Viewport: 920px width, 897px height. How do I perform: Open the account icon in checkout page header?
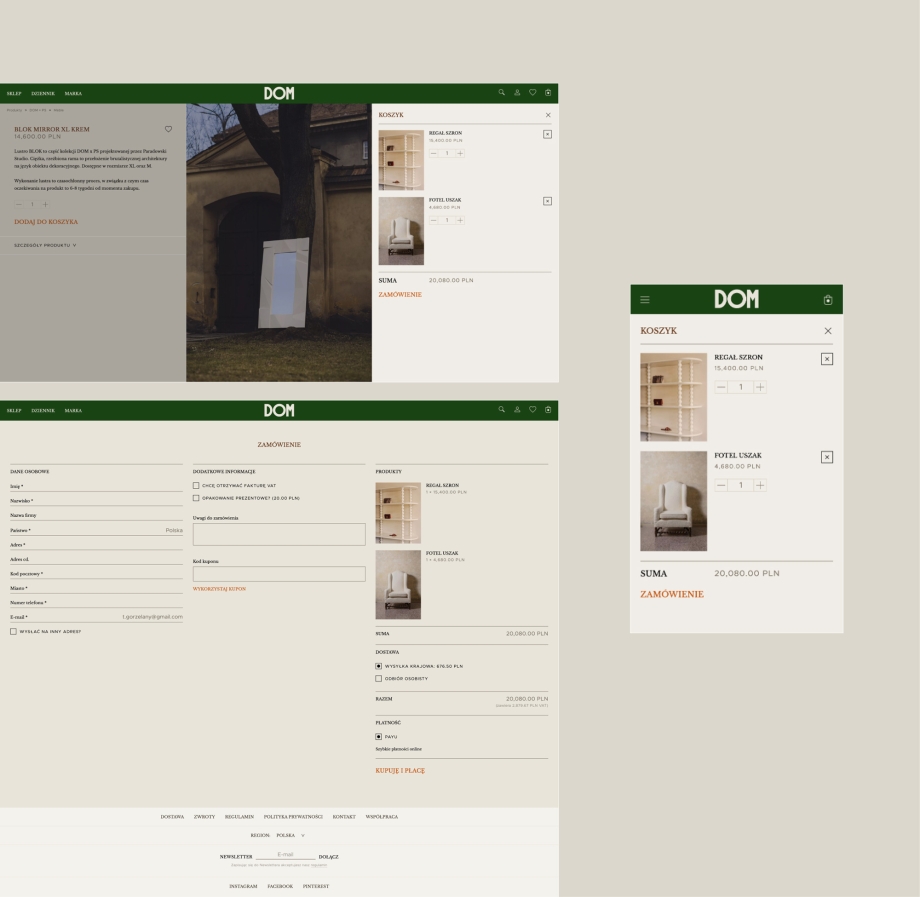click(x=517, y=409)
